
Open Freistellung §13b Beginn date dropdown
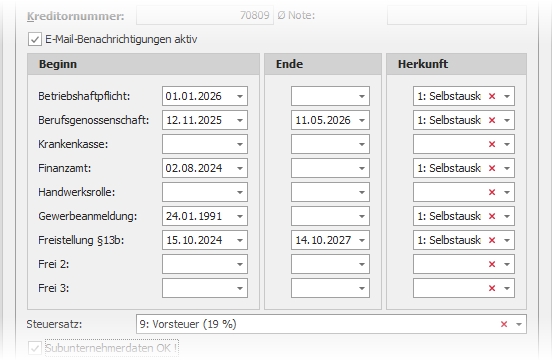[240, 240]
